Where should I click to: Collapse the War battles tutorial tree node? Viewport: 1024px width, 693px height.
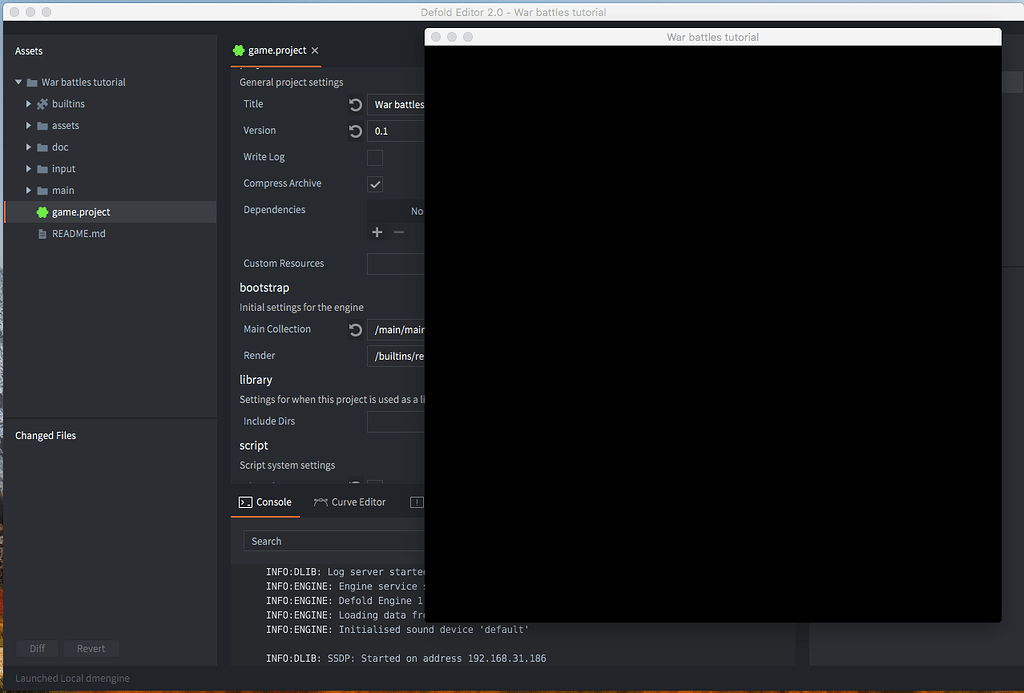click(x=17, y=82)
